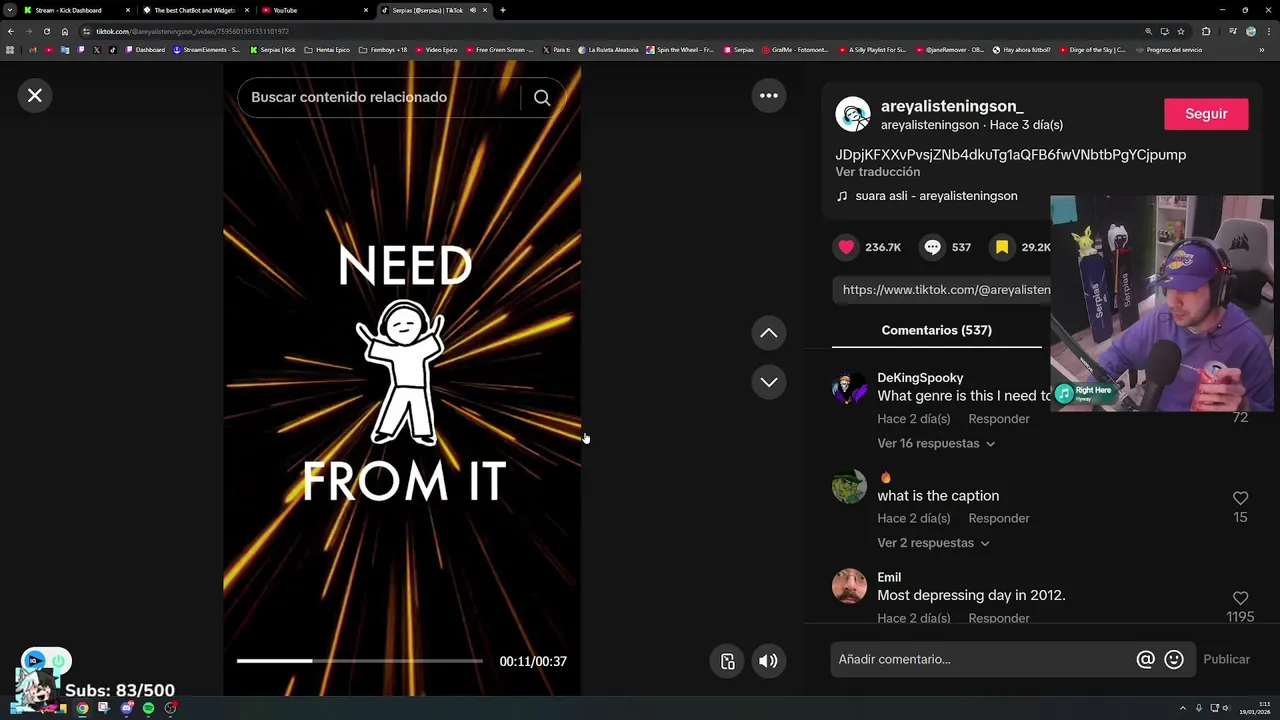Go to the previous video with up chevron
This screenshot has height=720, width=1280.
tap(769, 333)
